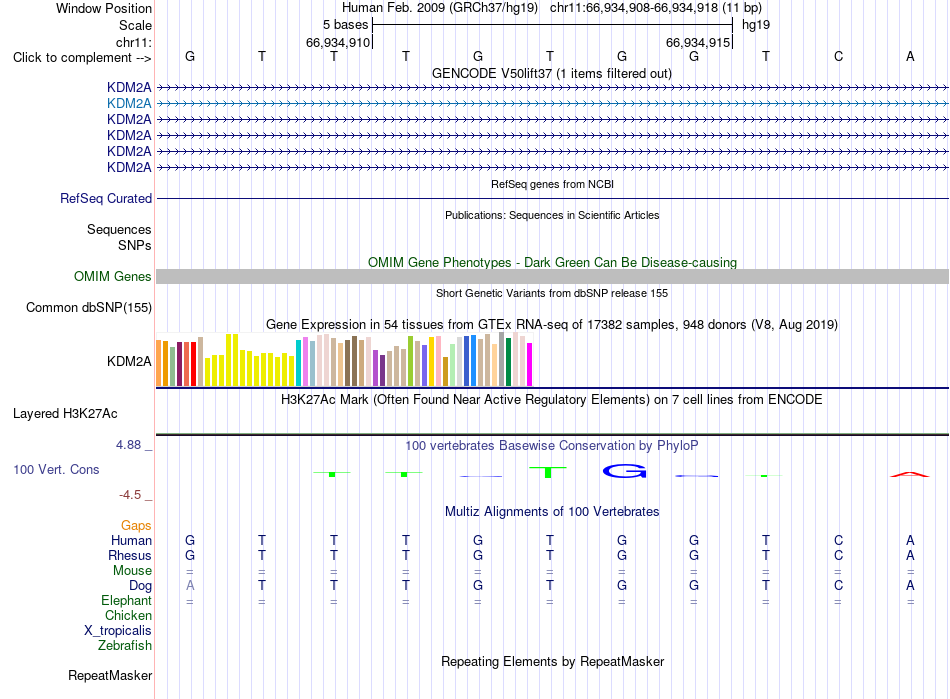Select the Layered H3K27Ac track label
The height and width of the screenshot is (699, 950).
coord(65,414)
